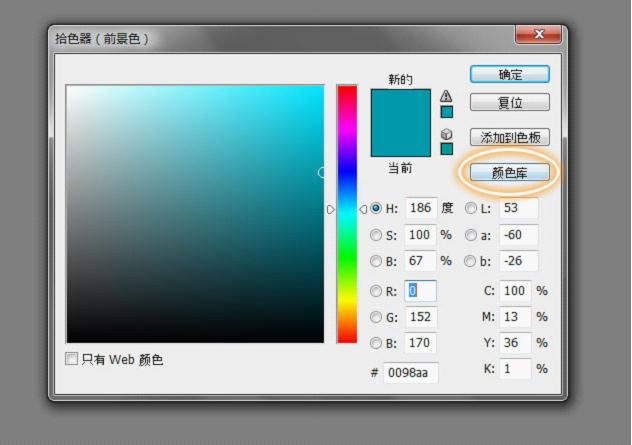This screenshot has height=445, width=632.
Task: Select the R red radio button
Action: (x=376, y=292)
